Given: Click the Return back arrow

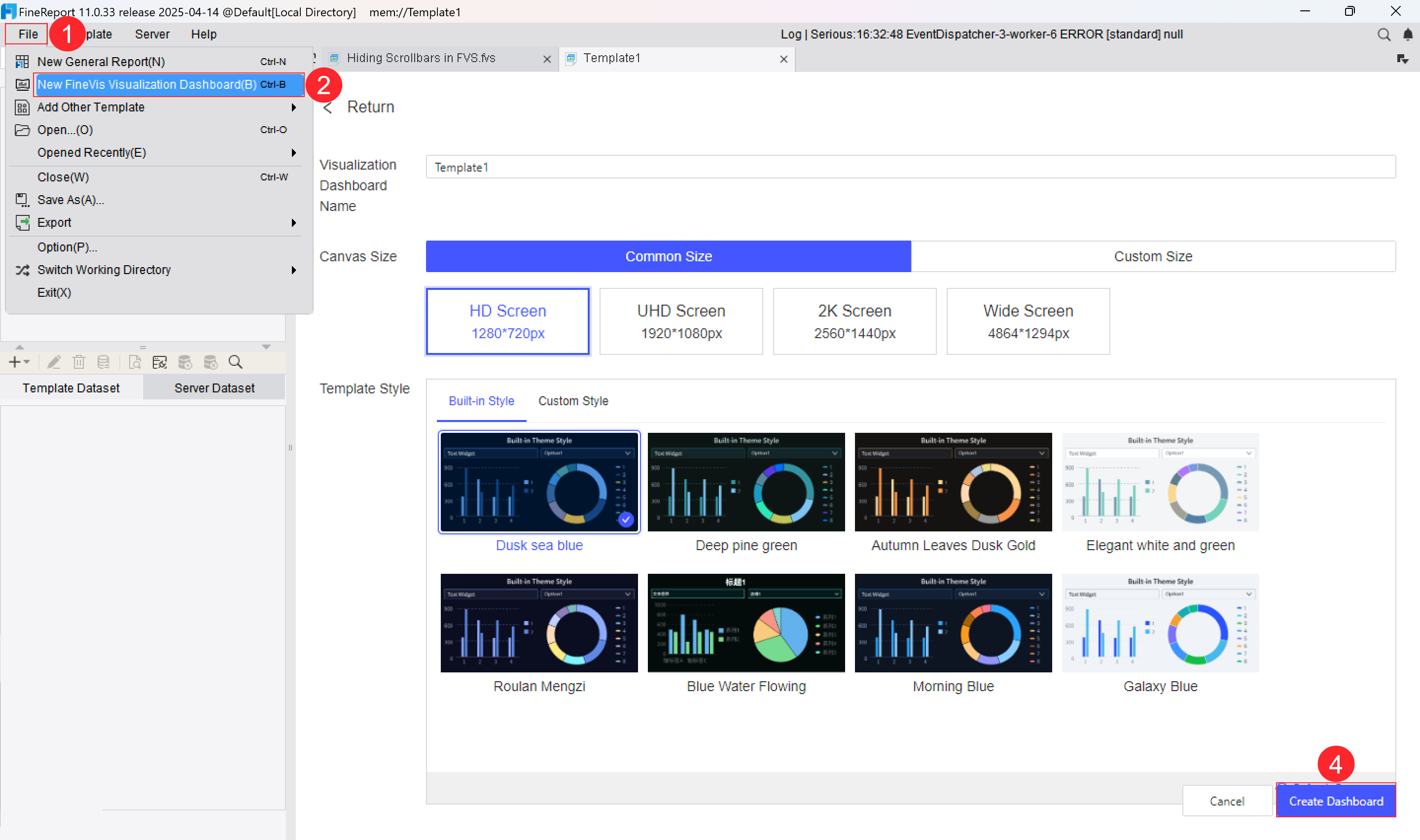Looking at the screenshot, I should pos(328,107).
